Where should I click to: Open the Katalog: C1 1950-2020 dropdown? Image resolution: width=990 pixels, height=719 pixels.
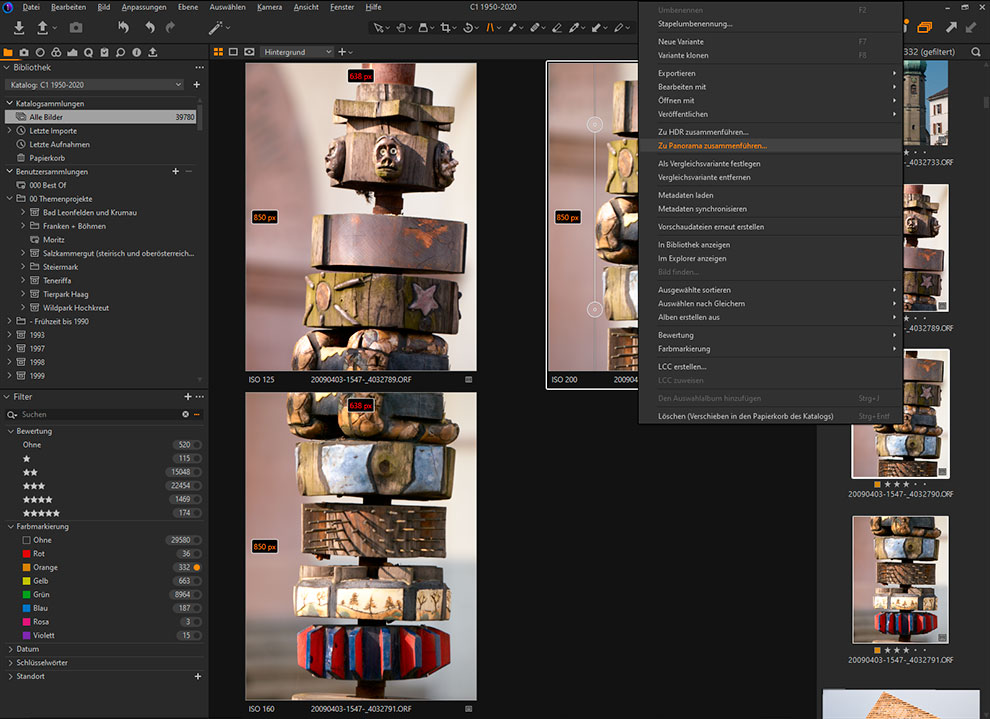tap(95, 85)
